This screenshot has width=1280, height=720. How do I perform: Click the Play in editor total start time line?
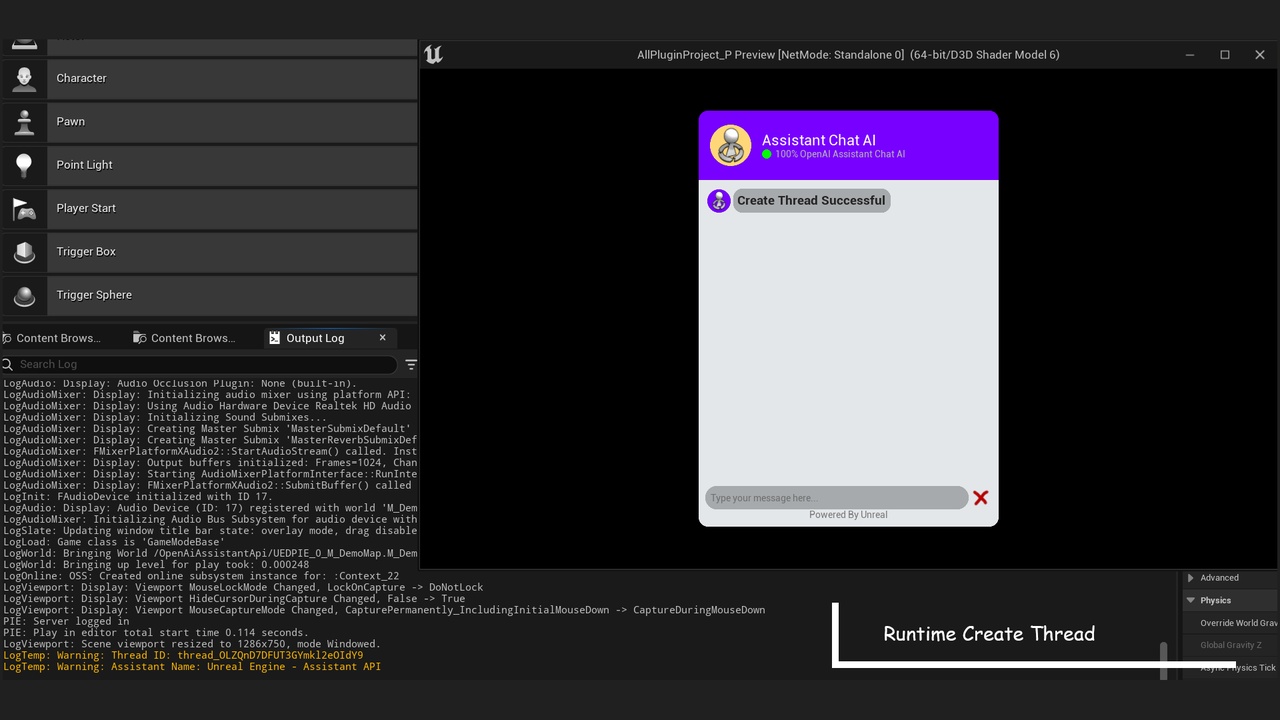click(x=156, y=633)
